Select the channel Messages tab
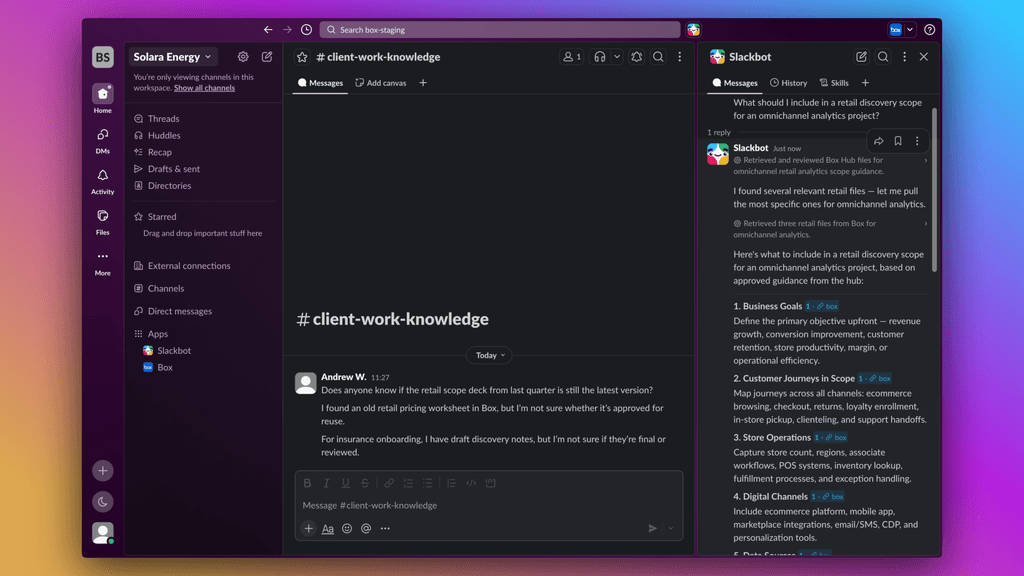1024x576 pixels. pyautogui.click(x=320, y=83)
